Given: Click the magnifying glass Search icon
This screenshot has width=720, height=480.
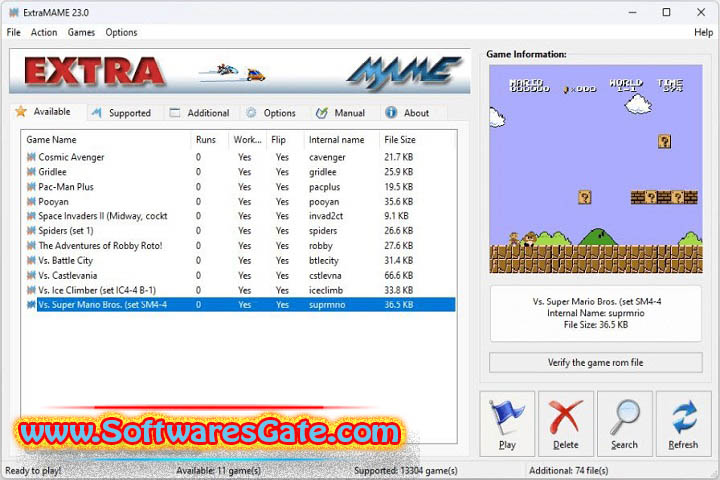Looking at the screenshot, I should (x=624, y=417).
